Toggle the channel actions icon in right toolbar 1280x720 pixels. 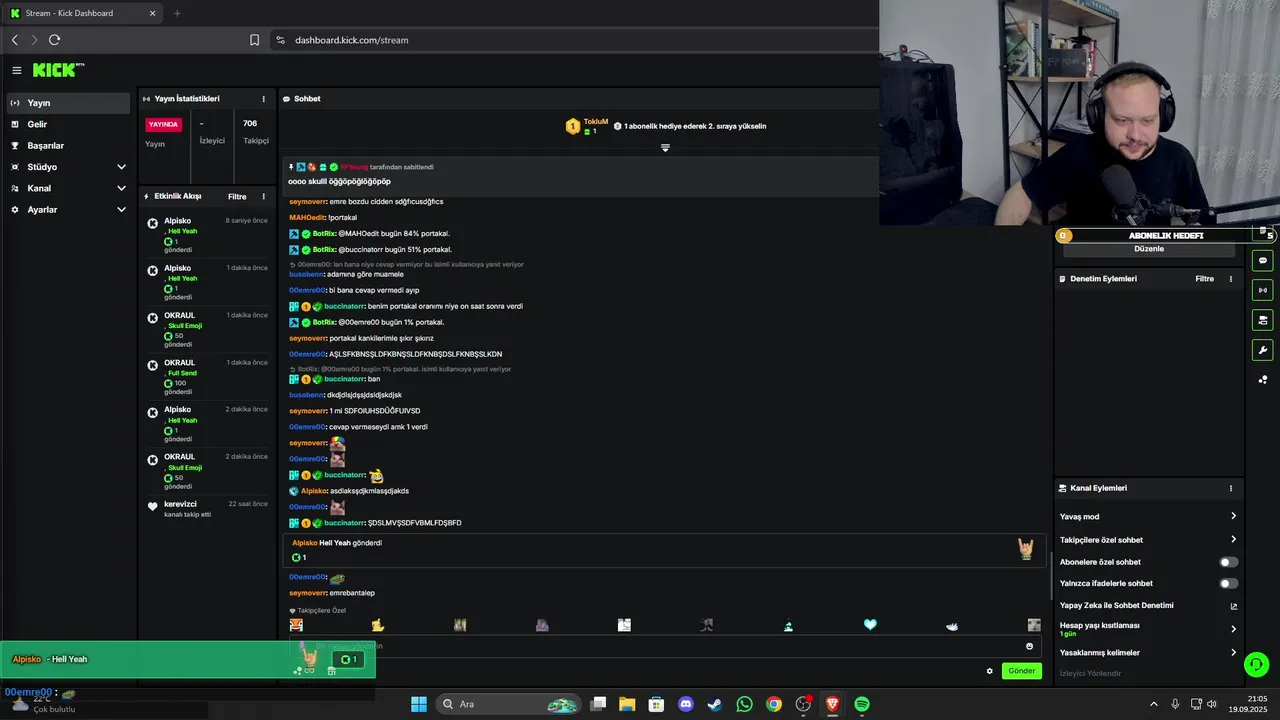coord(1263,320)
